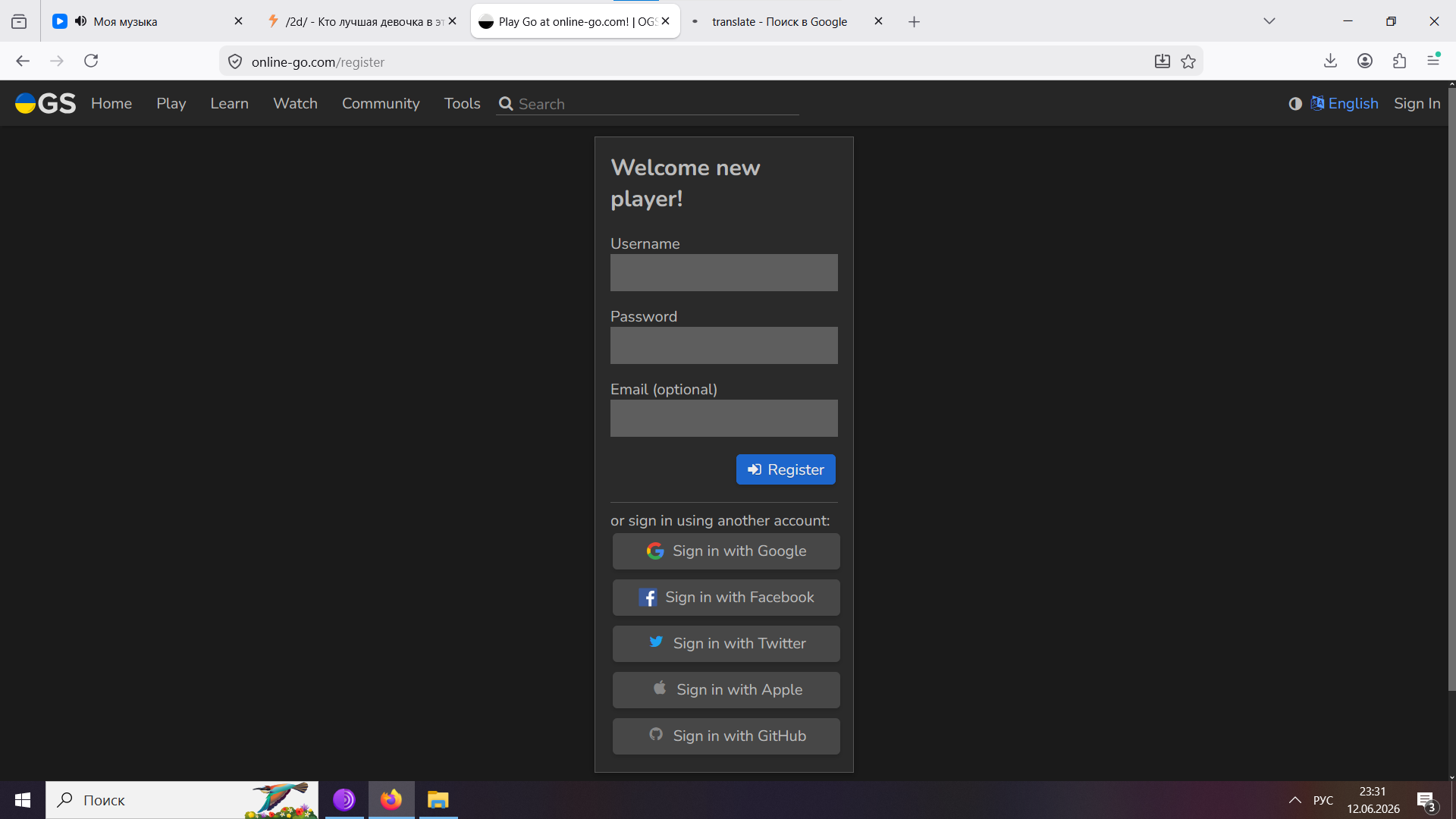Open the Extensions puzzle icon
Image resolution: width=1456 pixels, height=819 pixels.
coord(1400,61)
